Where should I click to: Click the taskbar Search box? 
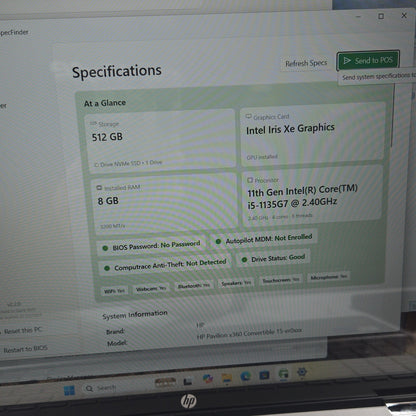101,388
